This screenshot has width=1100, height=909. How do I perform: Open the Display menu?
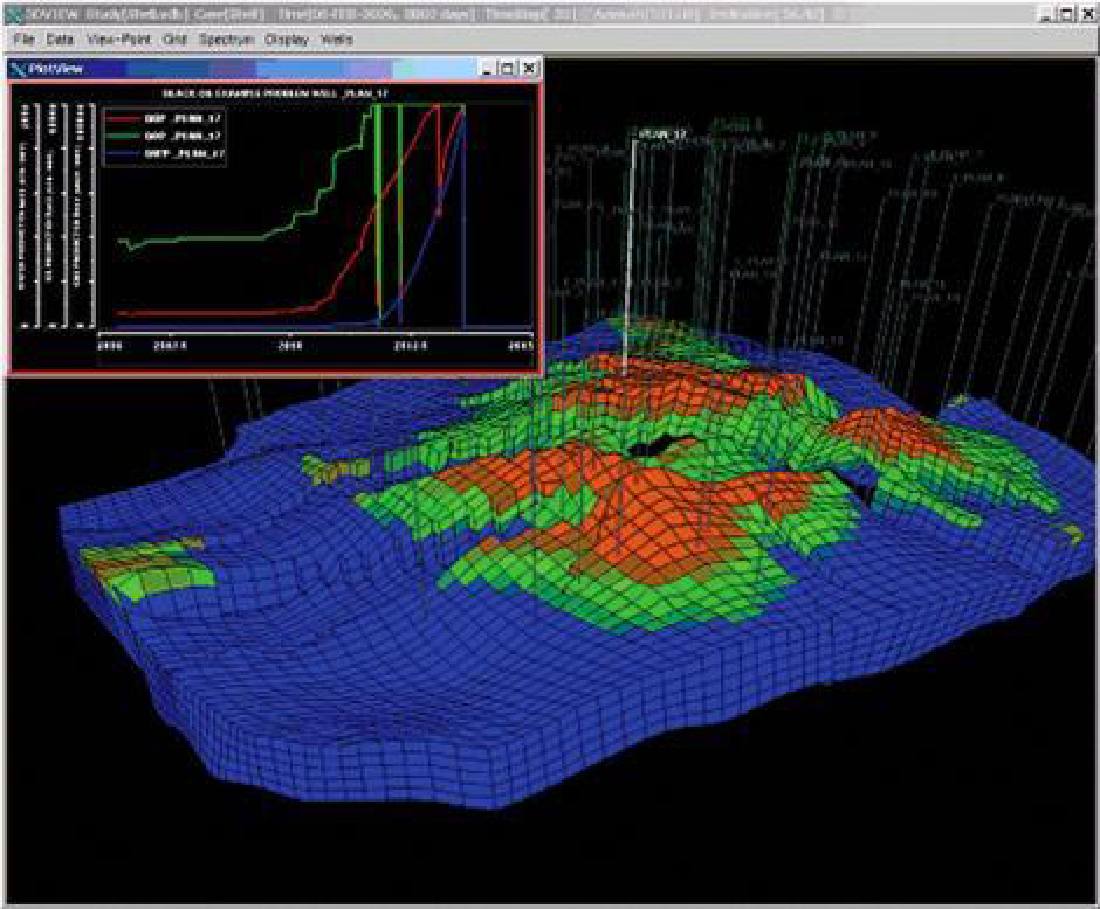(x=288, y=39)
